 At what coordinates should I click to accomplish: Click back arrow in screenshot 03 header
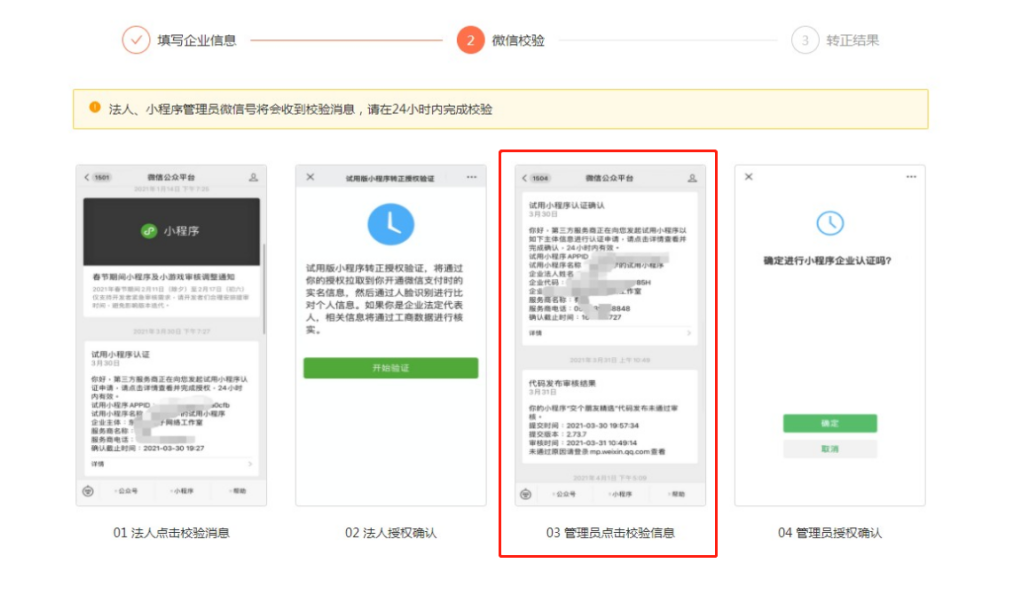tap(524, 178)
